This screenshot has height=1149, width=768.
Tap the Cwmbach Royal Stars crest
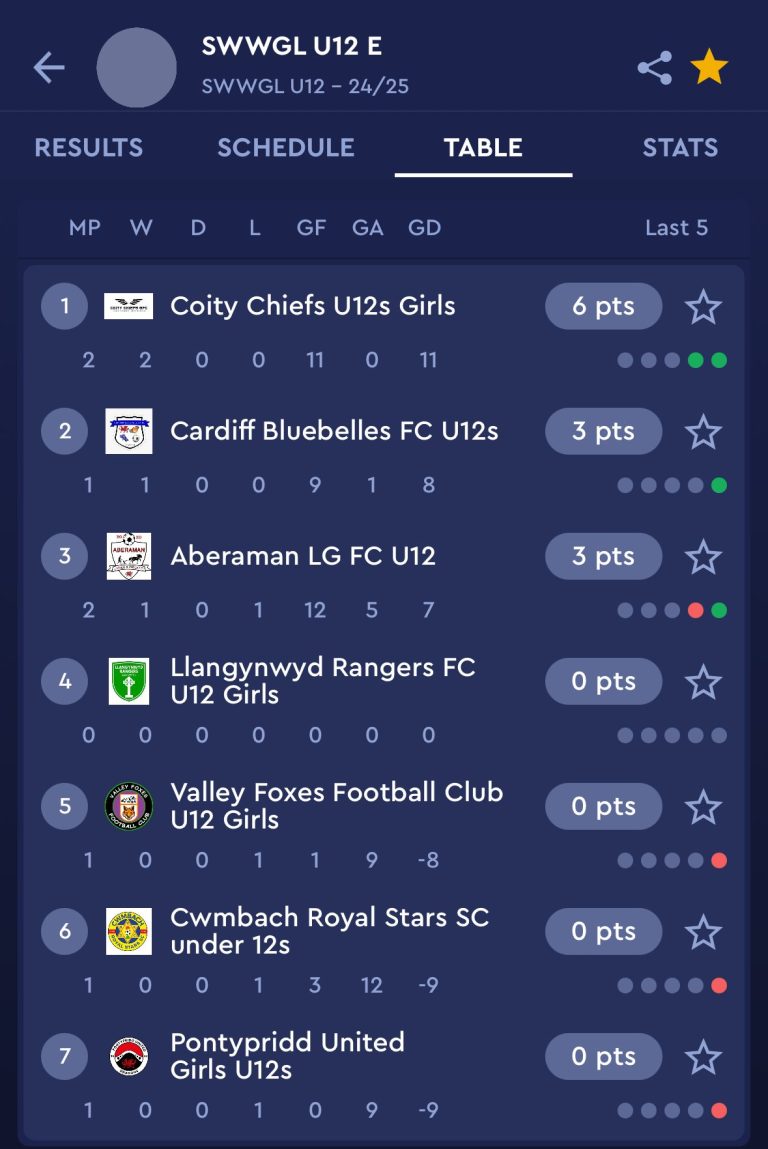pos(128,931)
